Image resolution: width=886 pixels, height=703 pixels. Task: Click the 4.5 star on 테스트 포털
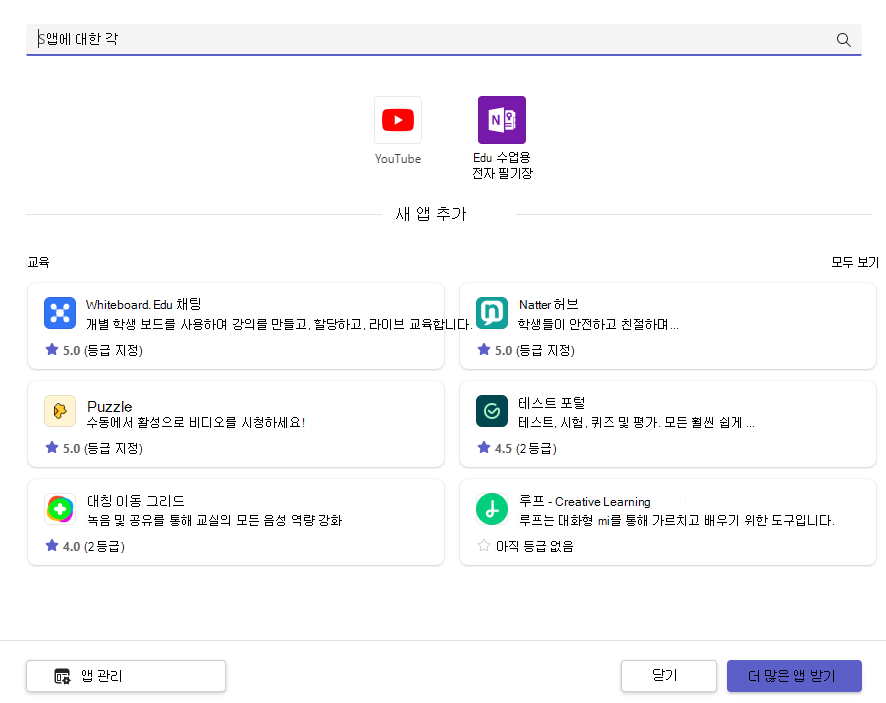484,448
